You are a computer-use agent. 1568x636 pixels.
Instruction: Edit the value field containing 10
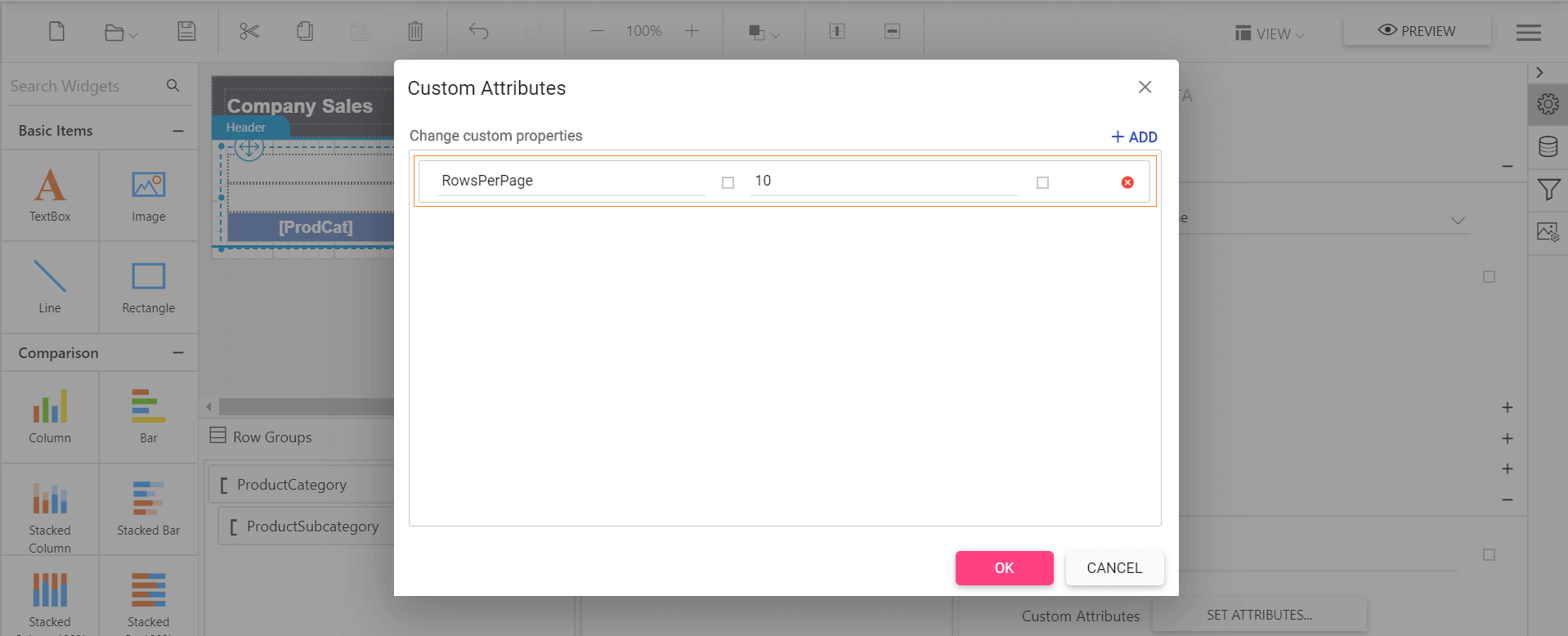pos(884,181)
